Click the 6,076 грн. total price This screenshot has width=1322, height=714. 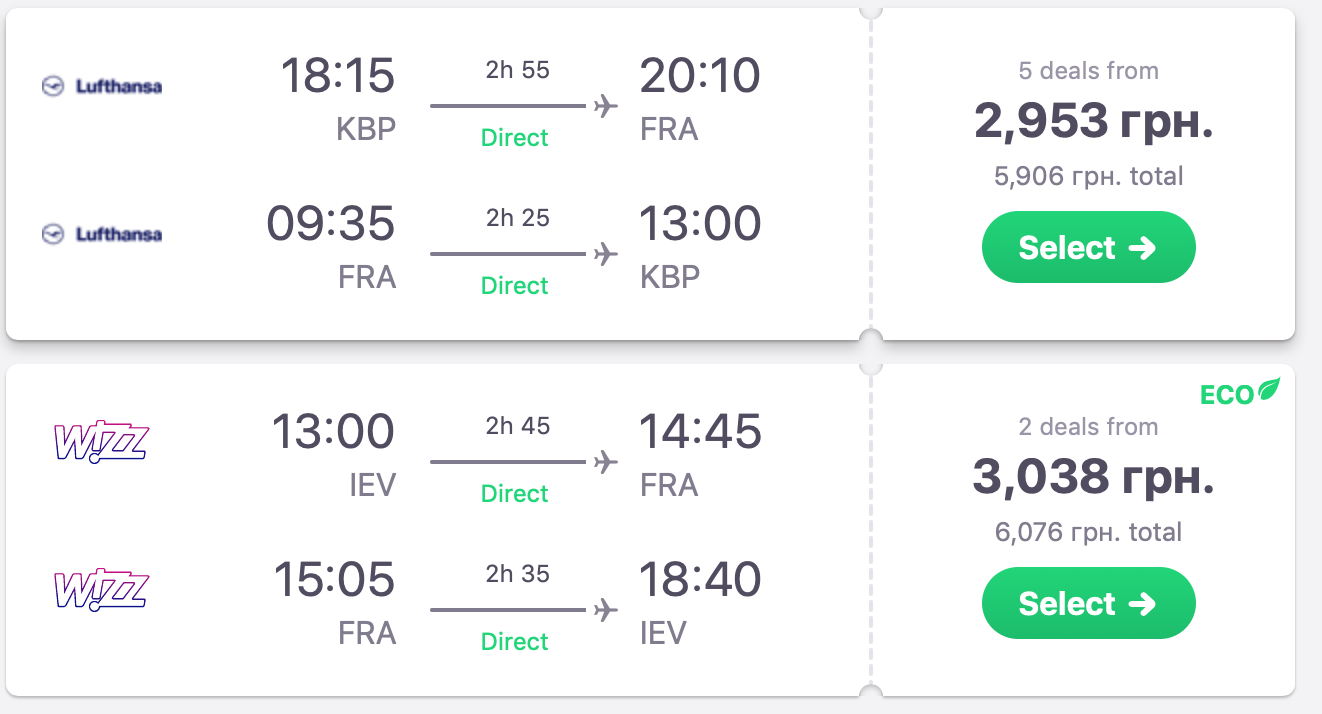(x=1088, y=533)
